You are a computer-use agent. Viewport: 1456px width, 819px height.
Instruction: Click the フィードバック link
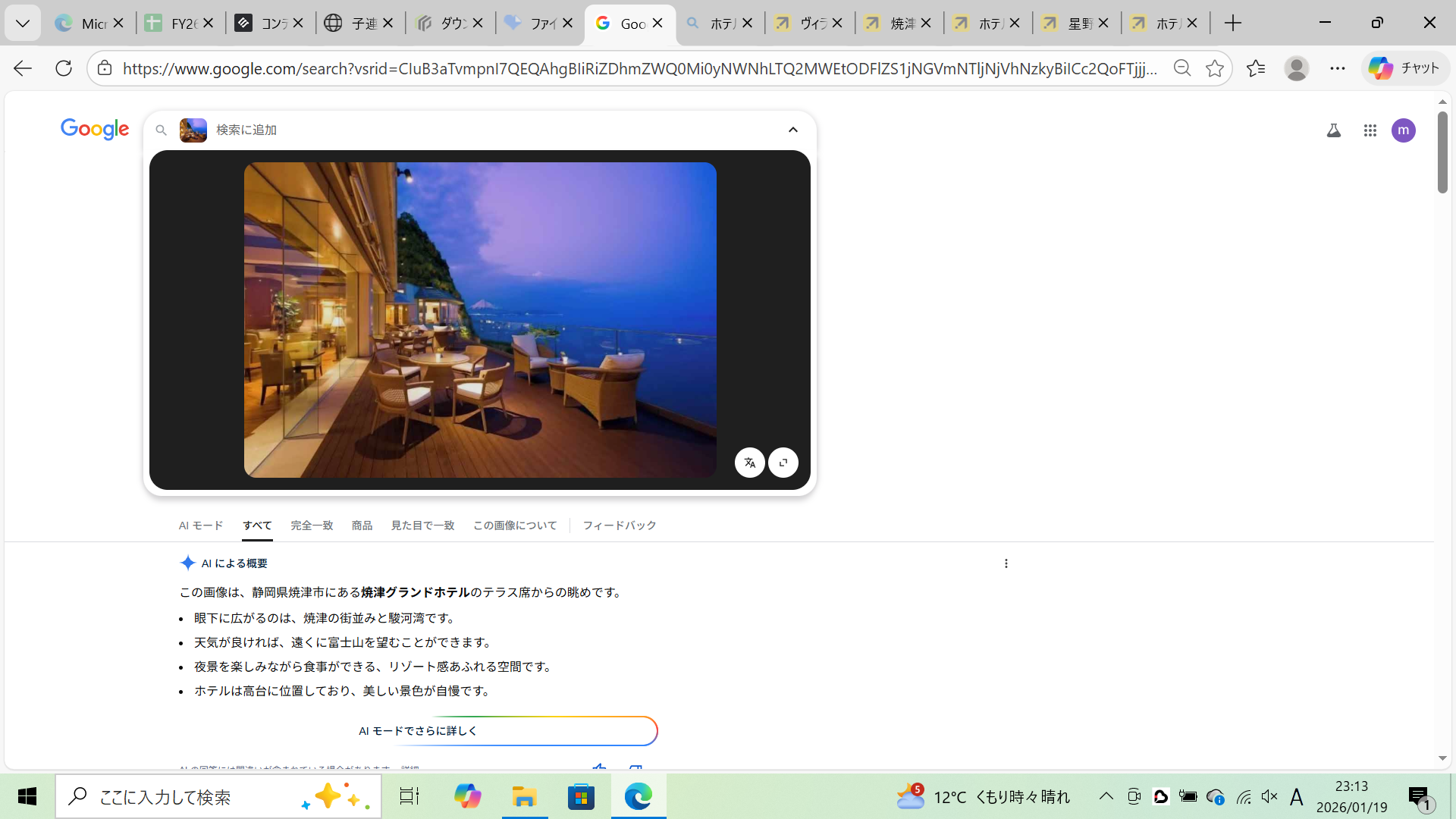[619, 526]
